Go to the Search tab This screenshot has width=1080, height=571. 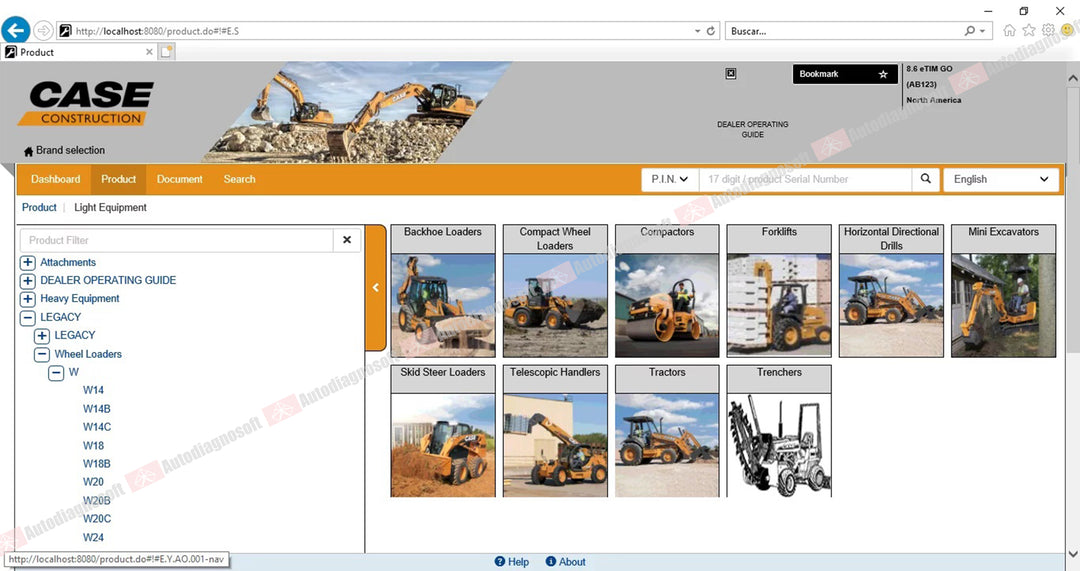tap(240, 179)
